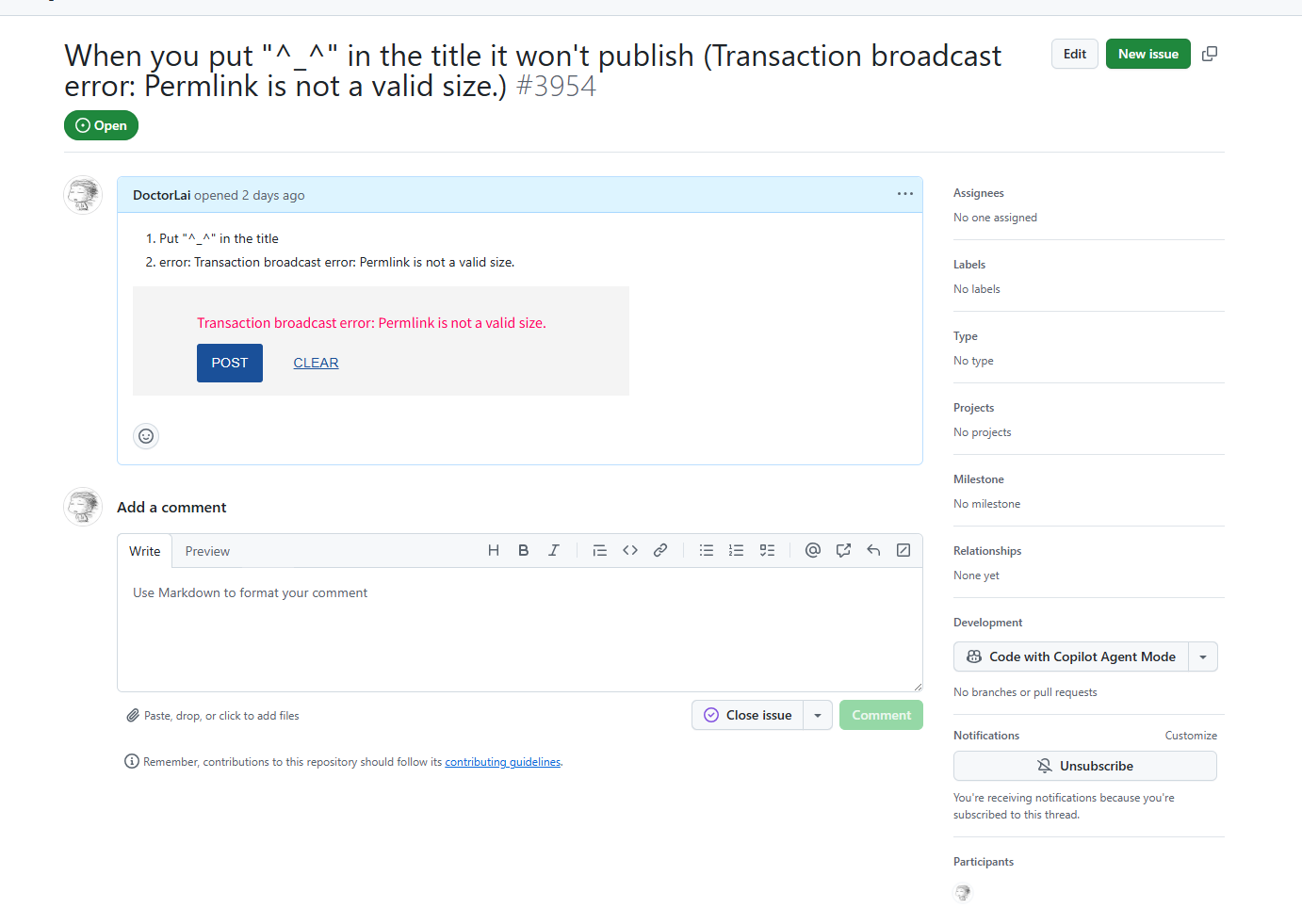Insert a task list
The height and width of the screenshot is (924, 1302).
767,551
